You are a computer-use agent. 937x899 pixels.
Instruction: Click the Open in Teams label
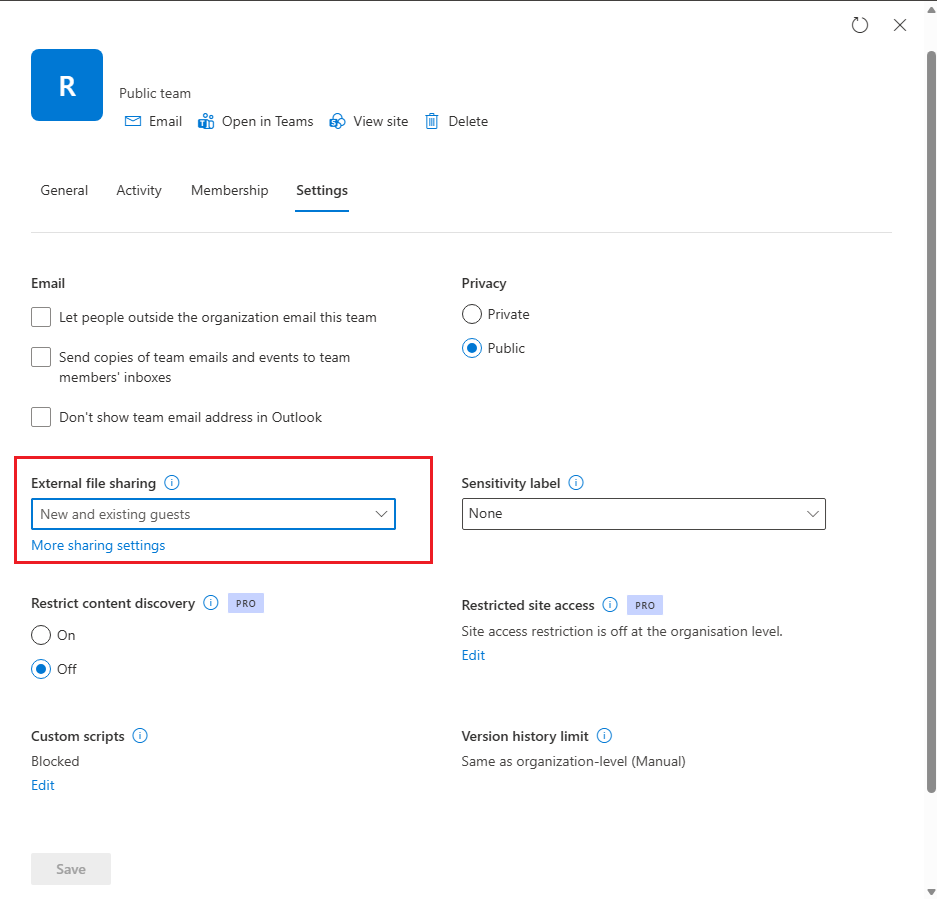pyautogui.click(x=268, y=121)
